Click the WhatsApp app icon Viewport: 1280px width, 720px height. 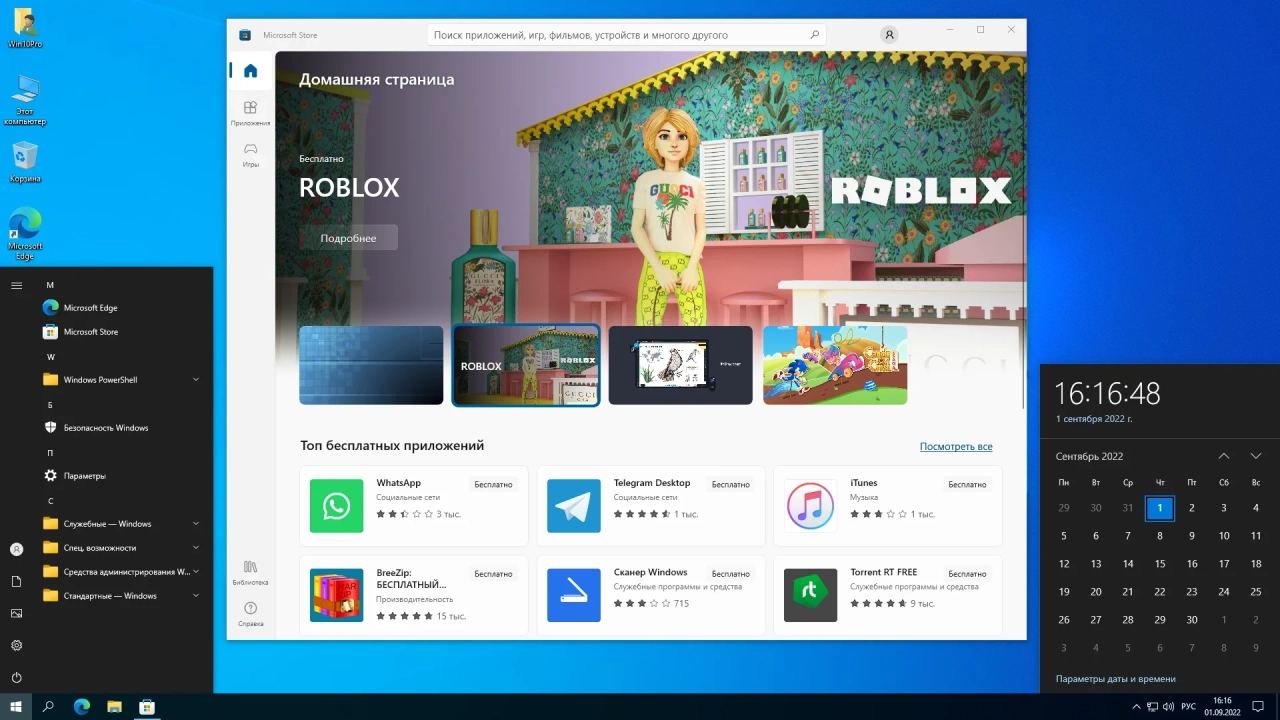336,506
